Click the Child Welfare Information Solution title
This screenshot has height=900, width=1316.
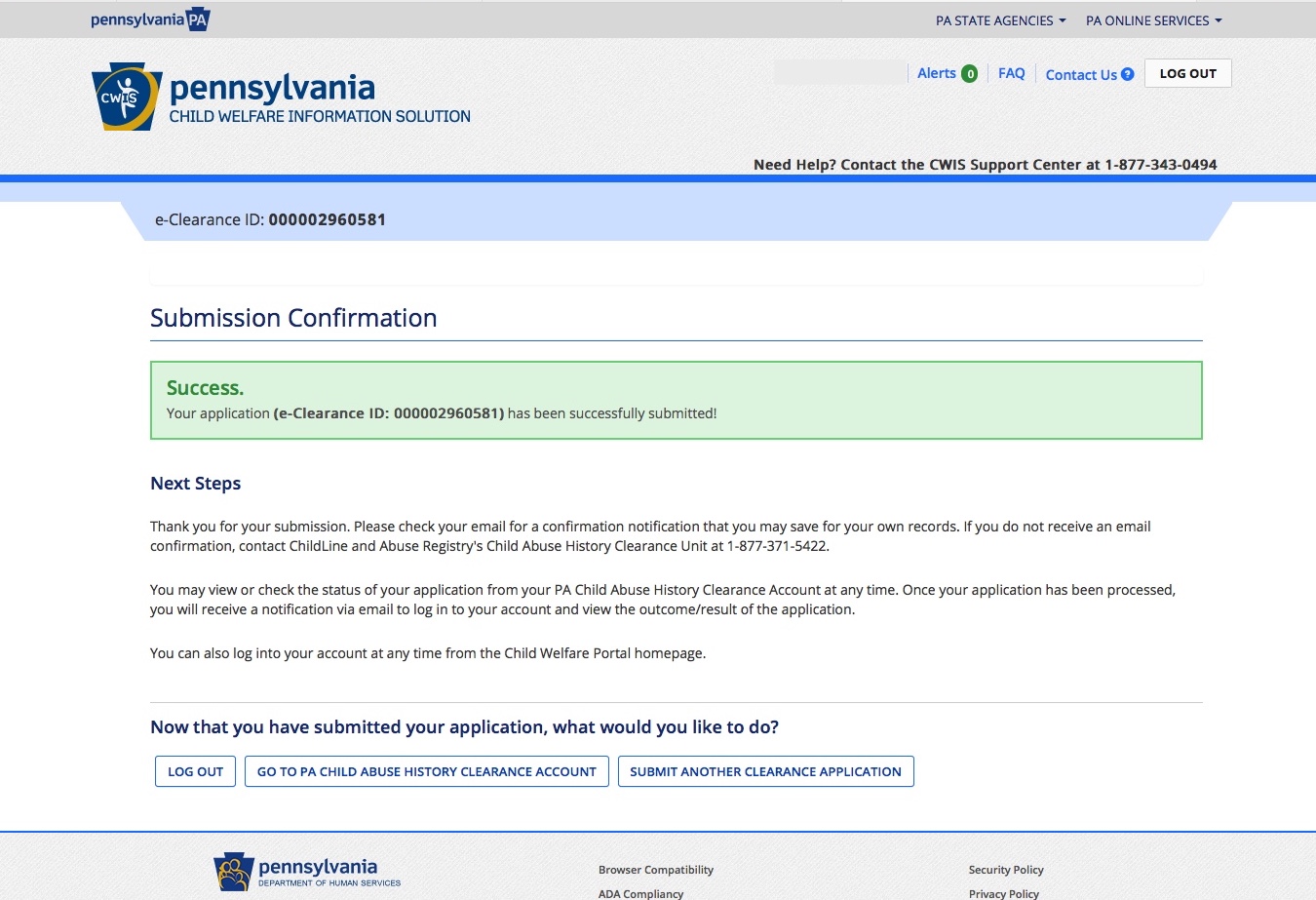(320, 116)
